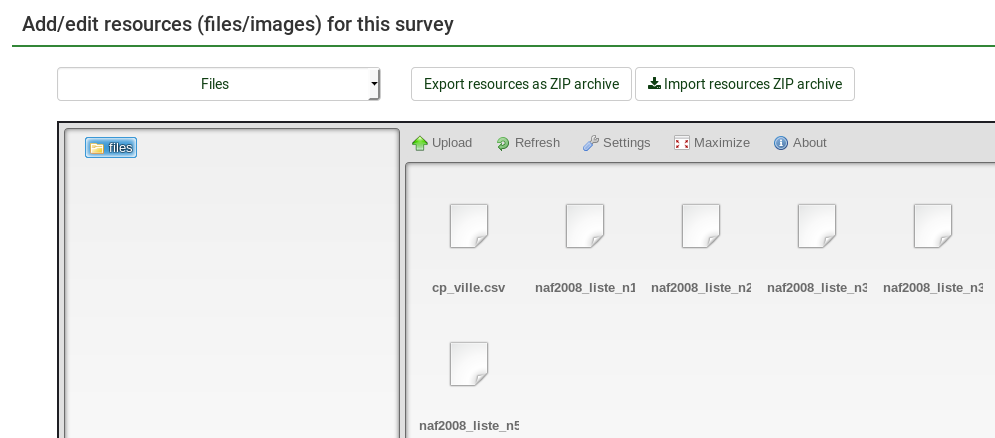Open Settings via the wrench icon
Viewport: 995px width, 438px height.
point(591,143)
